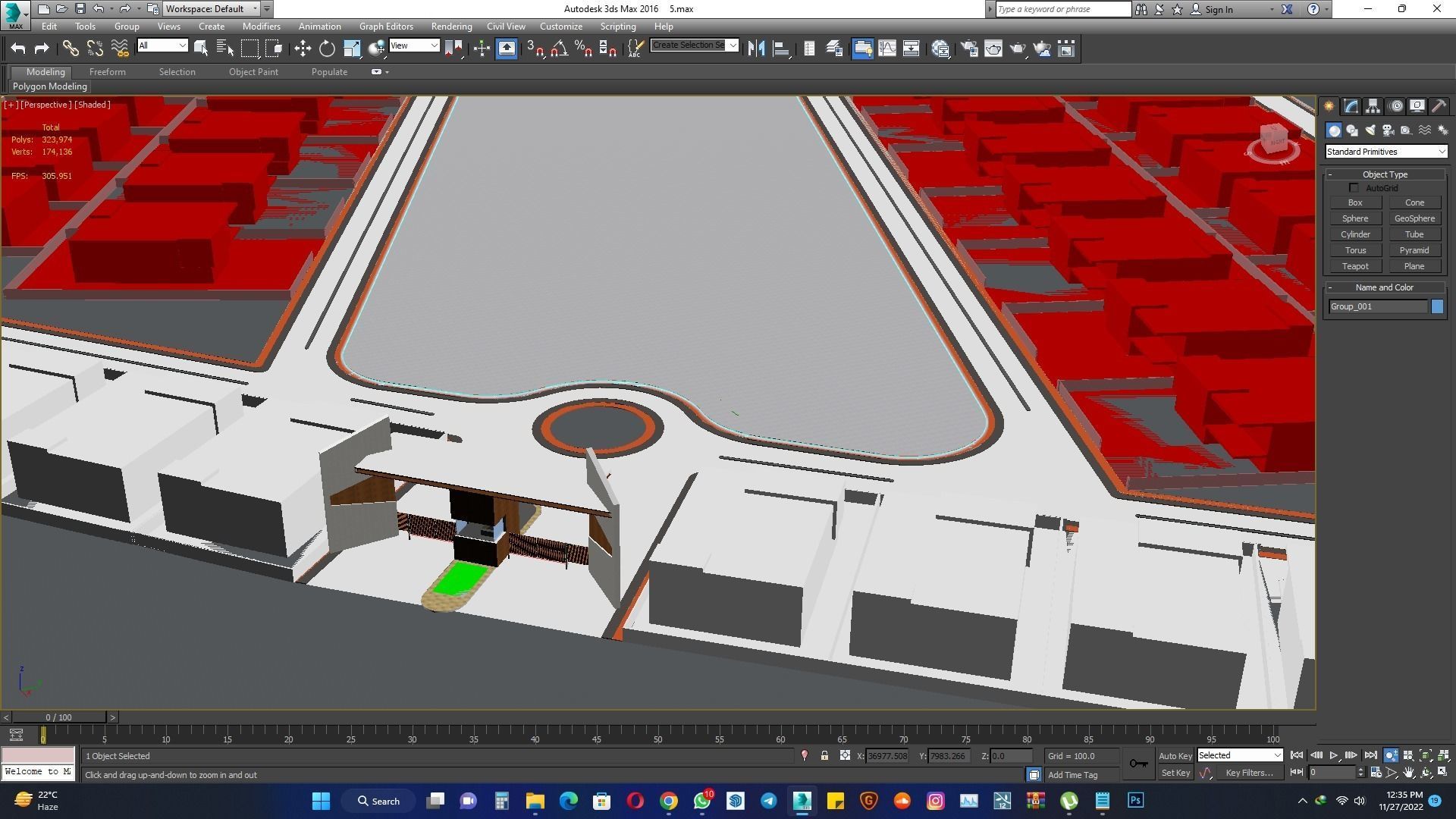This screenshot has width=1456, height=819.
Task: Switch to the Object Paint ribbon tab
Action: tap(253, 71)
